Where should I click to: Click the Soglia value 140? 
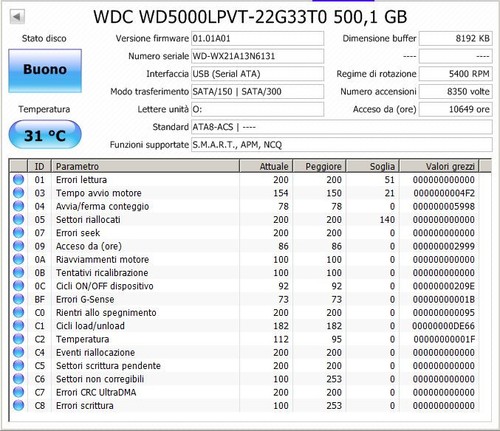[387, 220]
